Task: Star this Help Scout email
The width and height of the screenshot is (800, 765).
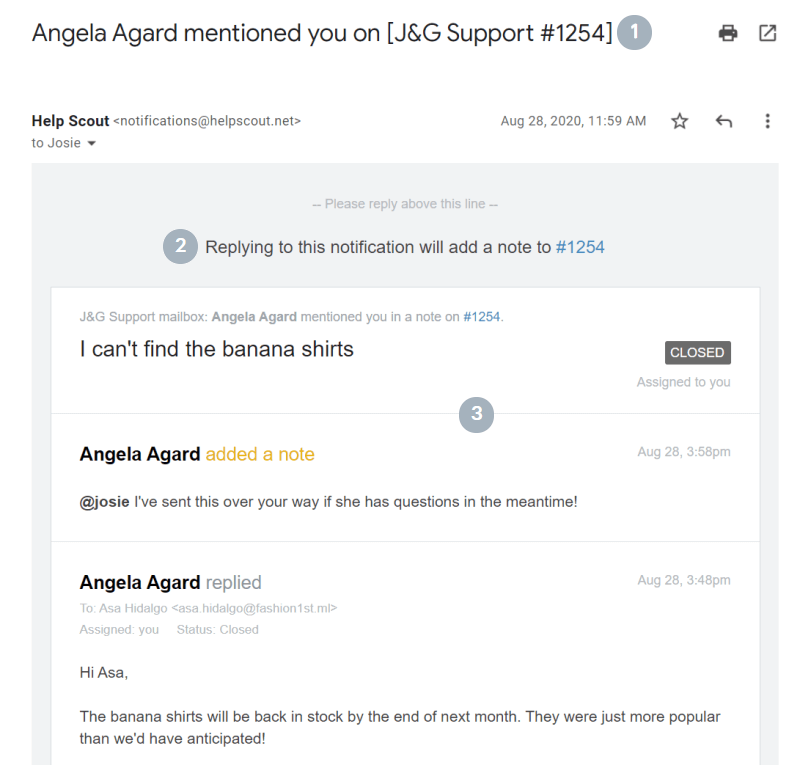Action: tap(680, 121)
